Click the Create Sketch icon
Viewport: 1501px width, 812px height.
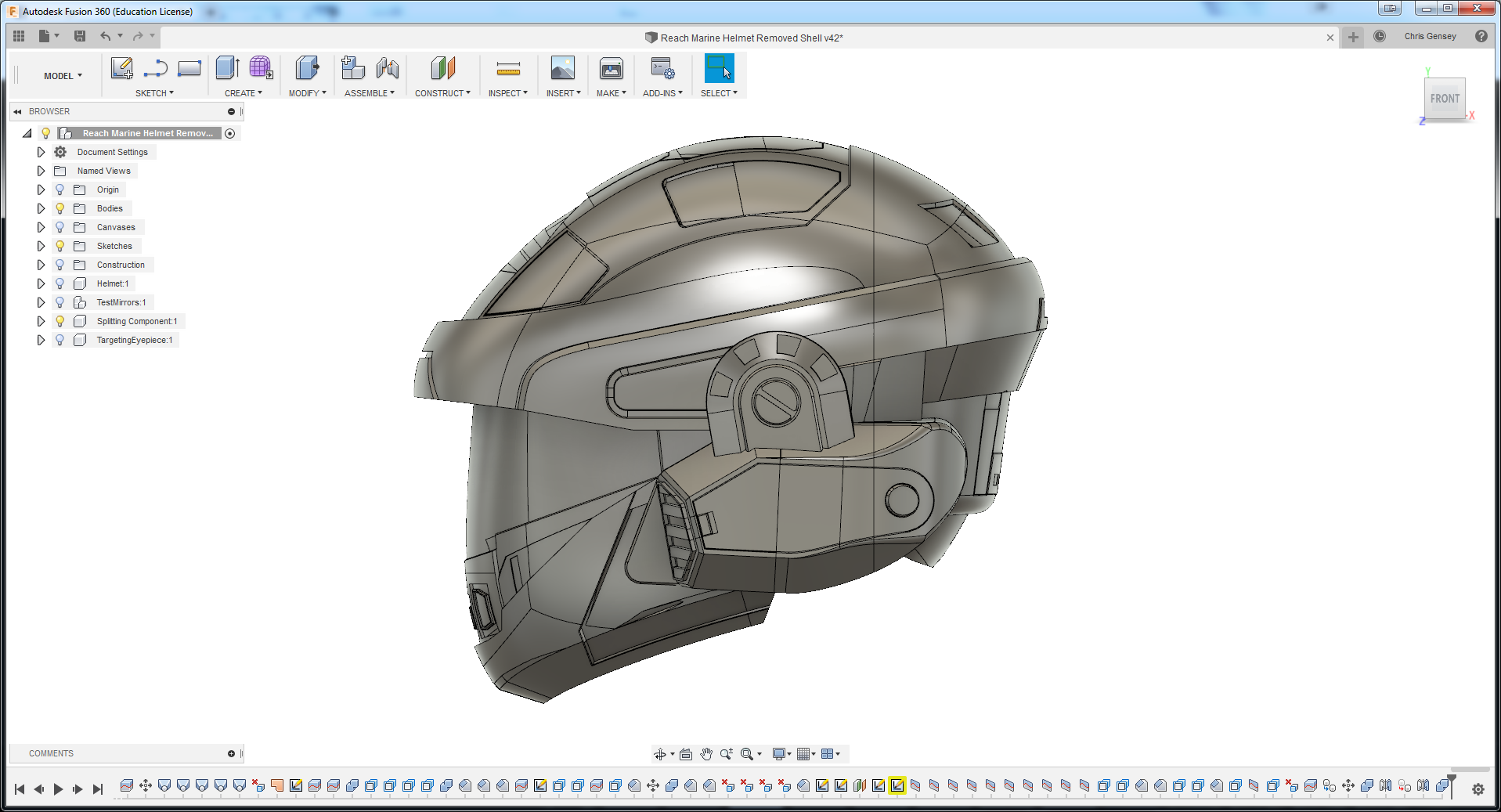click(x=121, y=69)
